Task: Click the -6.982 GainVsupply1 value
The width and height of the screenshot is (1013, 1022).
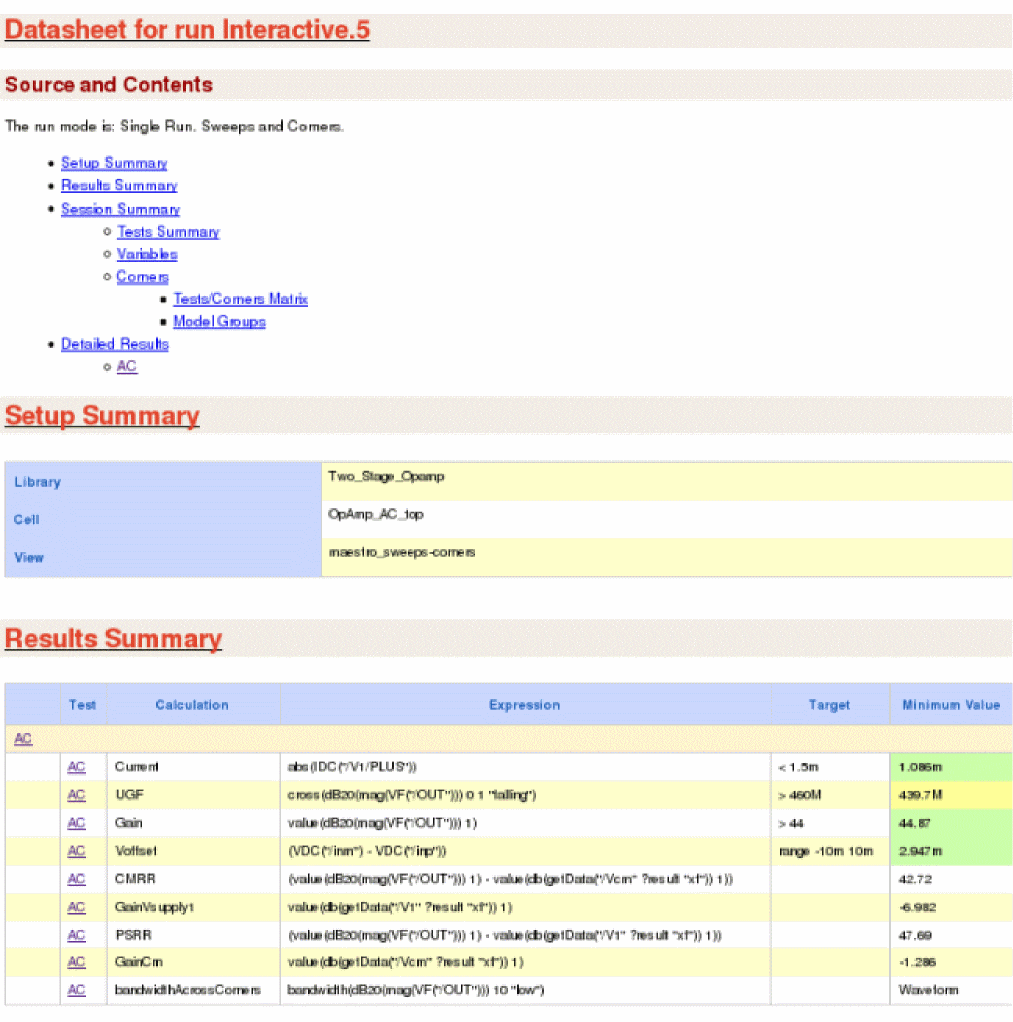Action: [x=918, y=907]
